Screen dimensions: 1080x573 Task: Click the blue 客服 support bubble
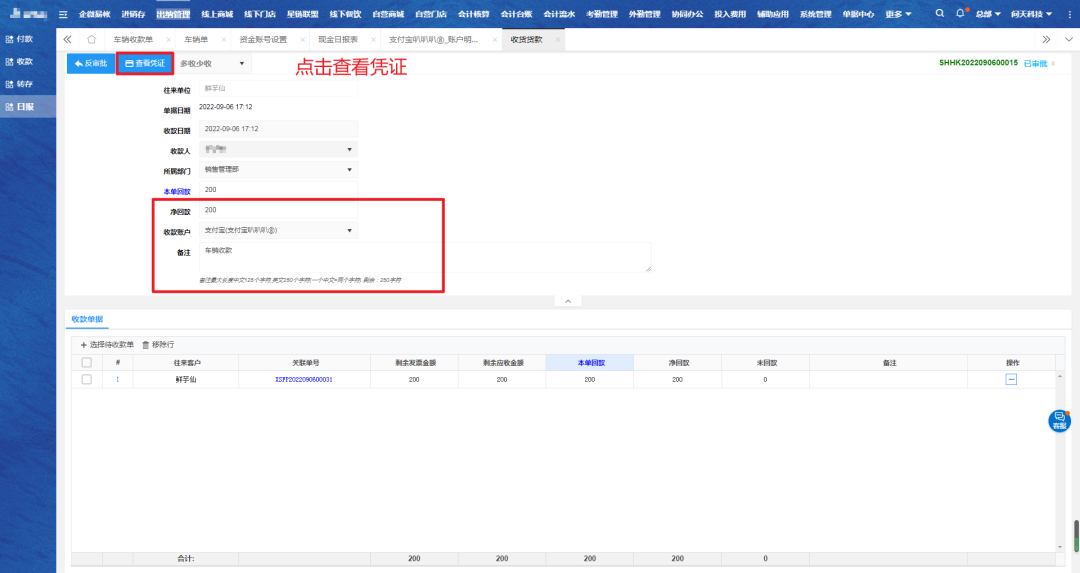[1059, 421]
